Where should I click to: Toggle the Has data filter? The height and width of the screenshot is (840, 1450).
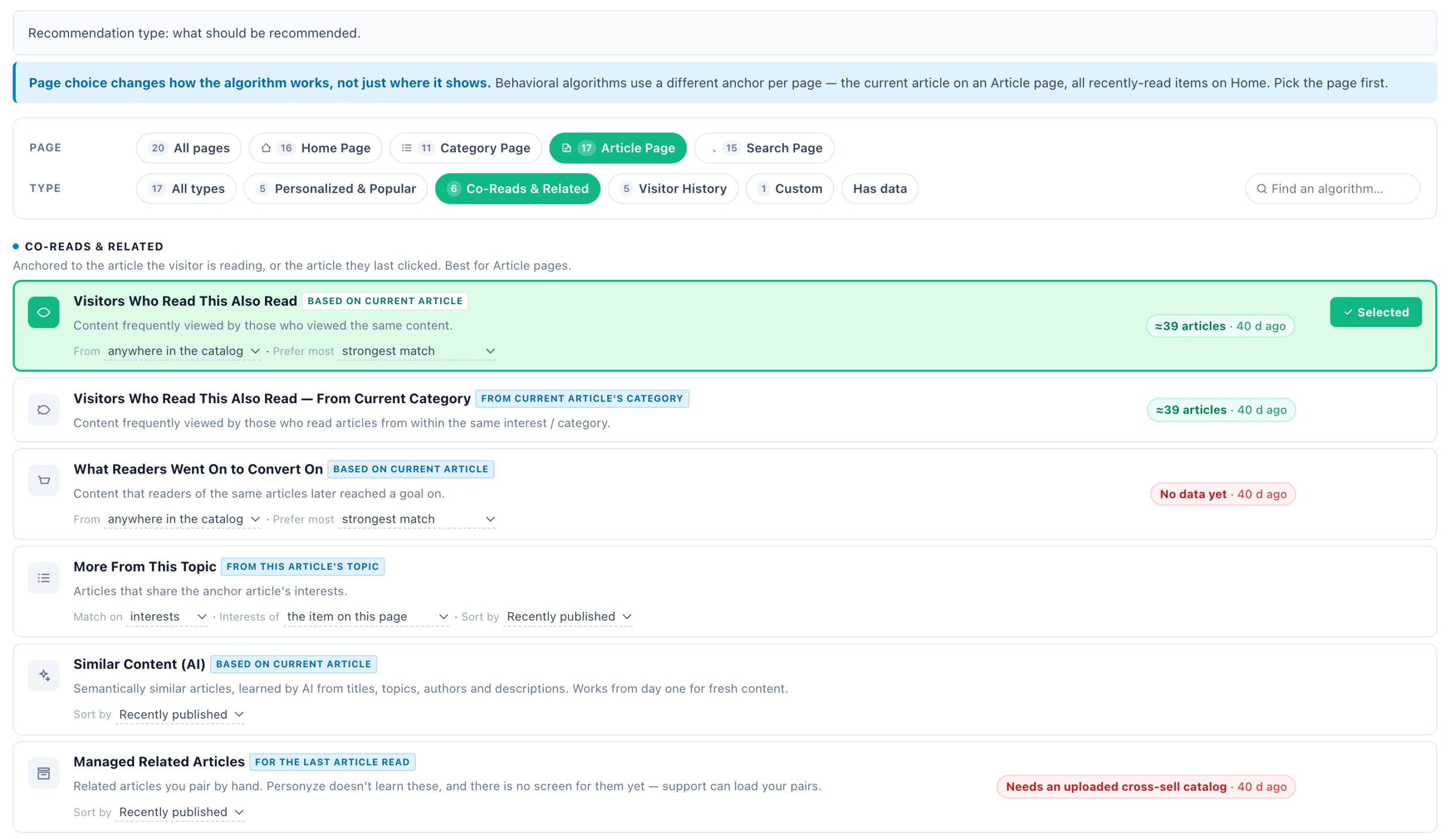click(x=879, y=189)
